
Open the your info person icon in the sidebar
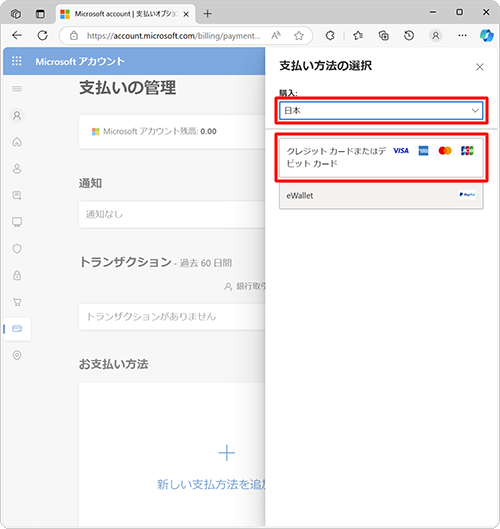[17, 168]
